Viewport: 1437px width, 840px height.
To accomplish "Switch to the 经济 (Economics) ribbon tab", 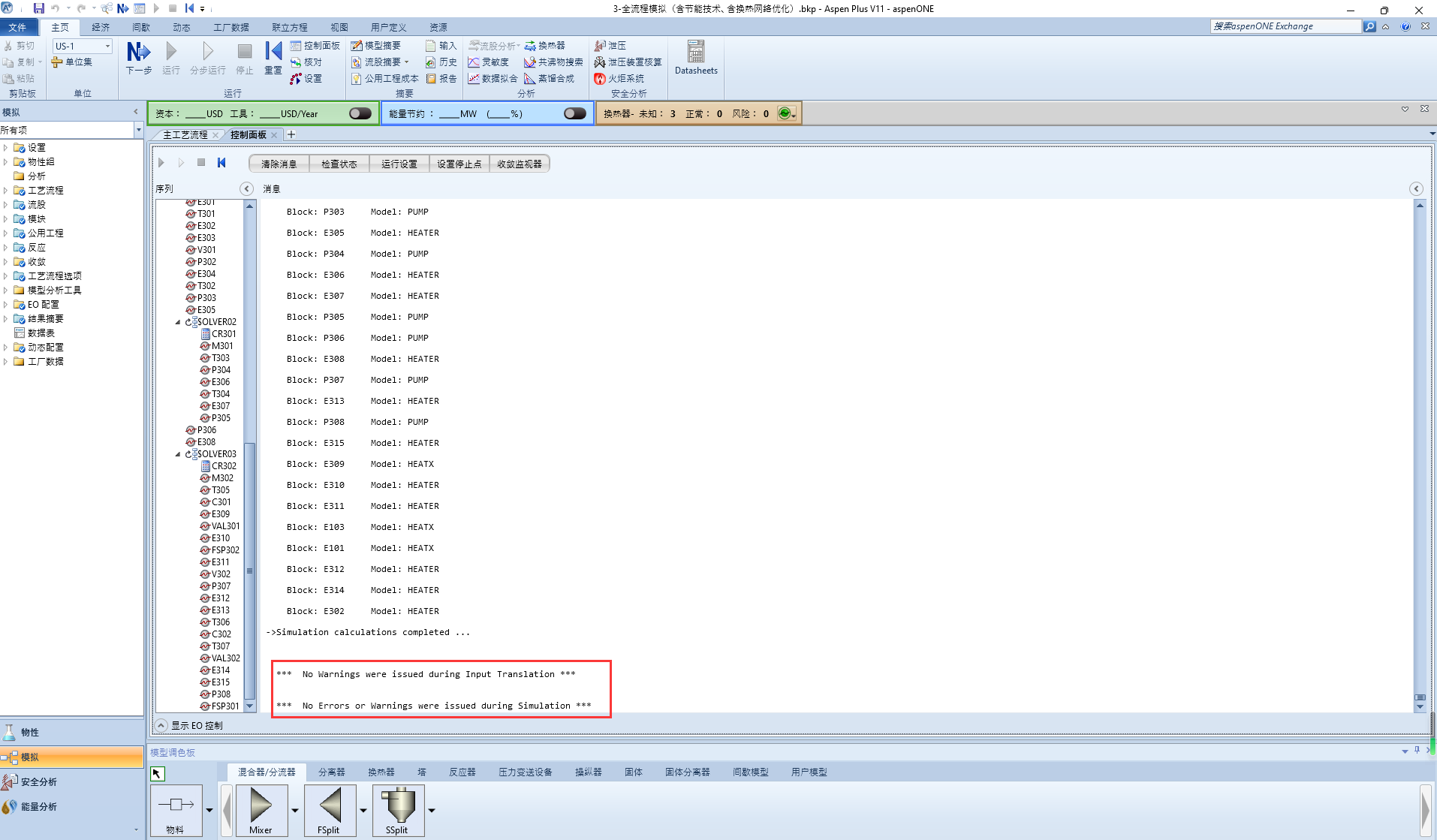I will 101,27.
